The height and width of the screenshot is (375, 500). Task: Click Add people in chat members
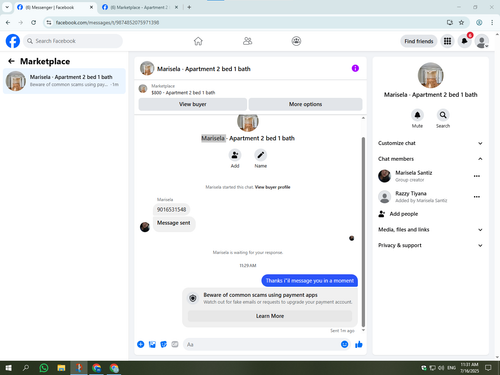398,214
